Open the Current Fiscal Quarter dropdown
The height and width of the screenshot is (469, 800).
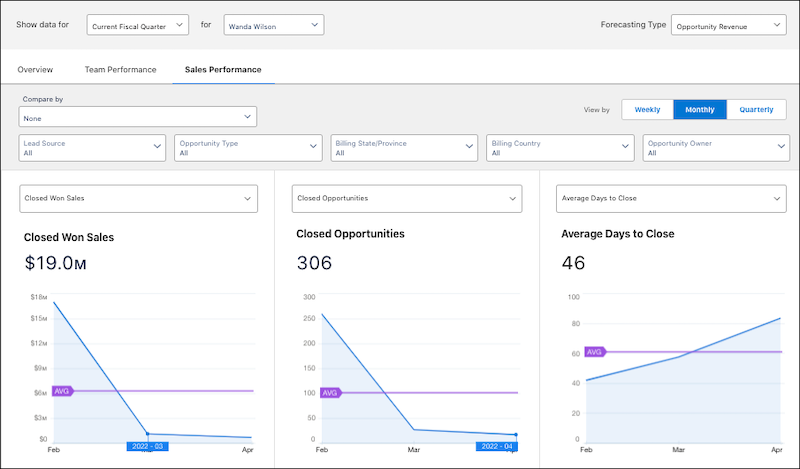(x=138, y=25)
